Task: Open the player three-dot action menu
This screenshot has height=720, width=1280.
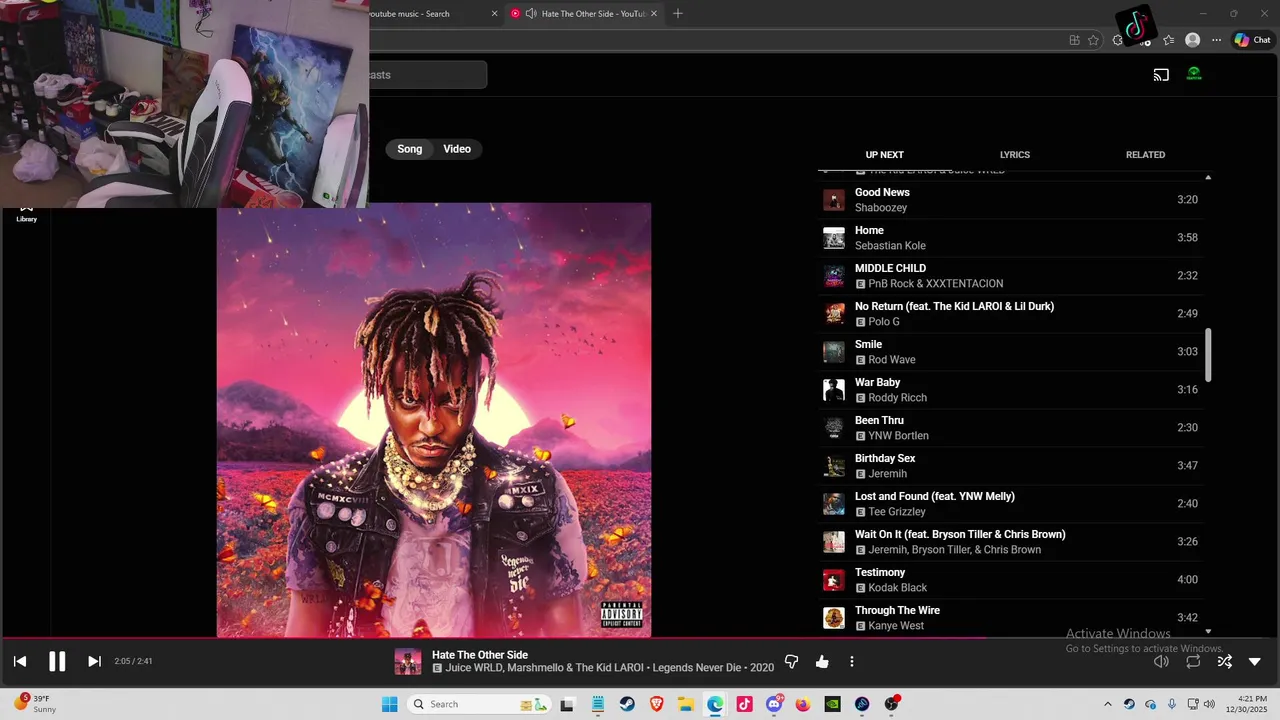Action: [852, 662]
